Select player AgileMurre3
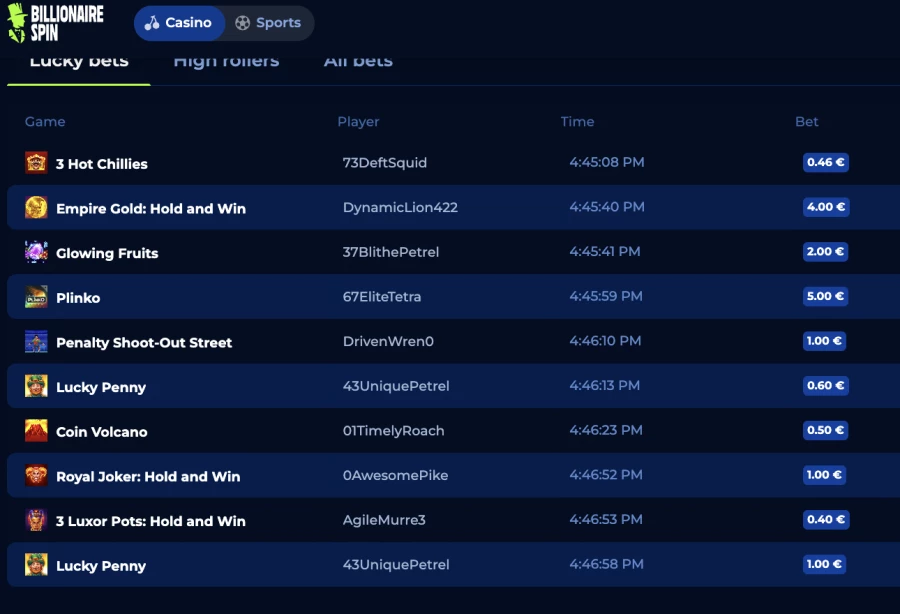The width and height of the screenshot is (900, 614). [x=384, y=520]
